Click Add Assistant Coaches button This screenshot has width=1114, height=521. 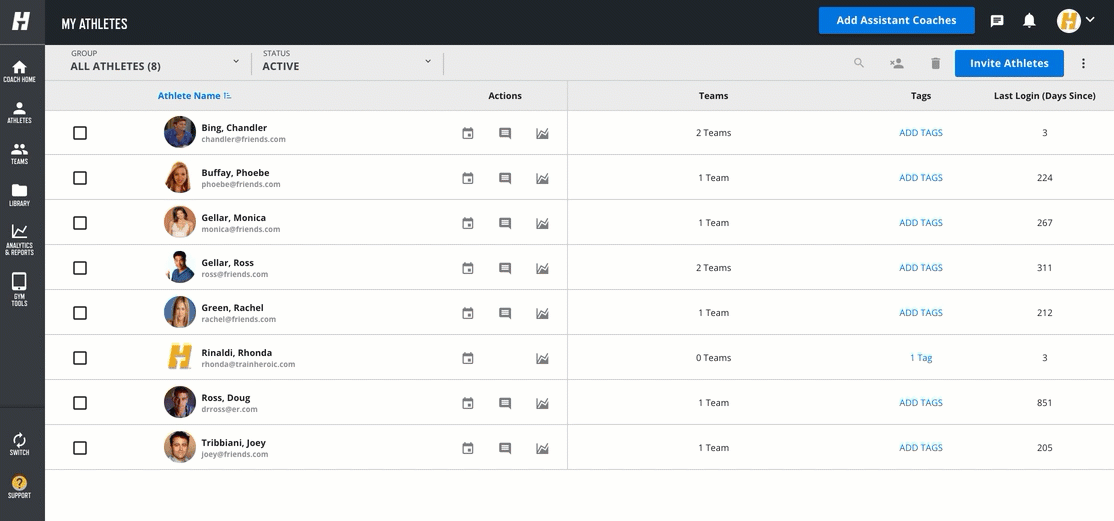(x=897, y=21)
